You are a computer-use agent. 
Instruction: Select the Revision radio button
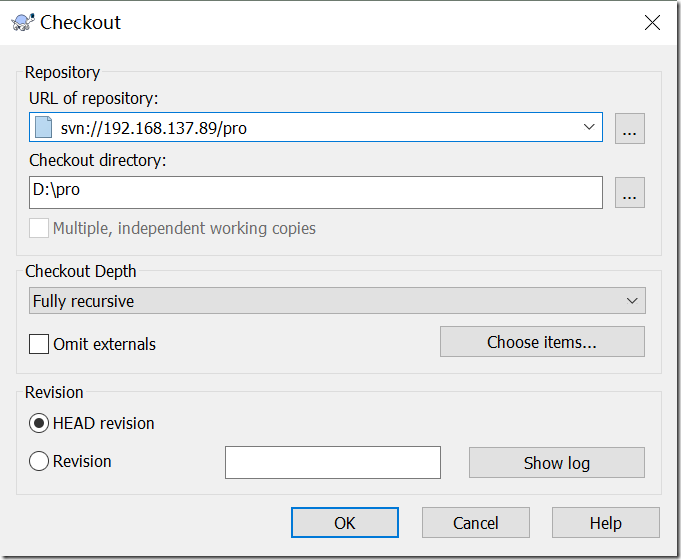click(39, 461)
